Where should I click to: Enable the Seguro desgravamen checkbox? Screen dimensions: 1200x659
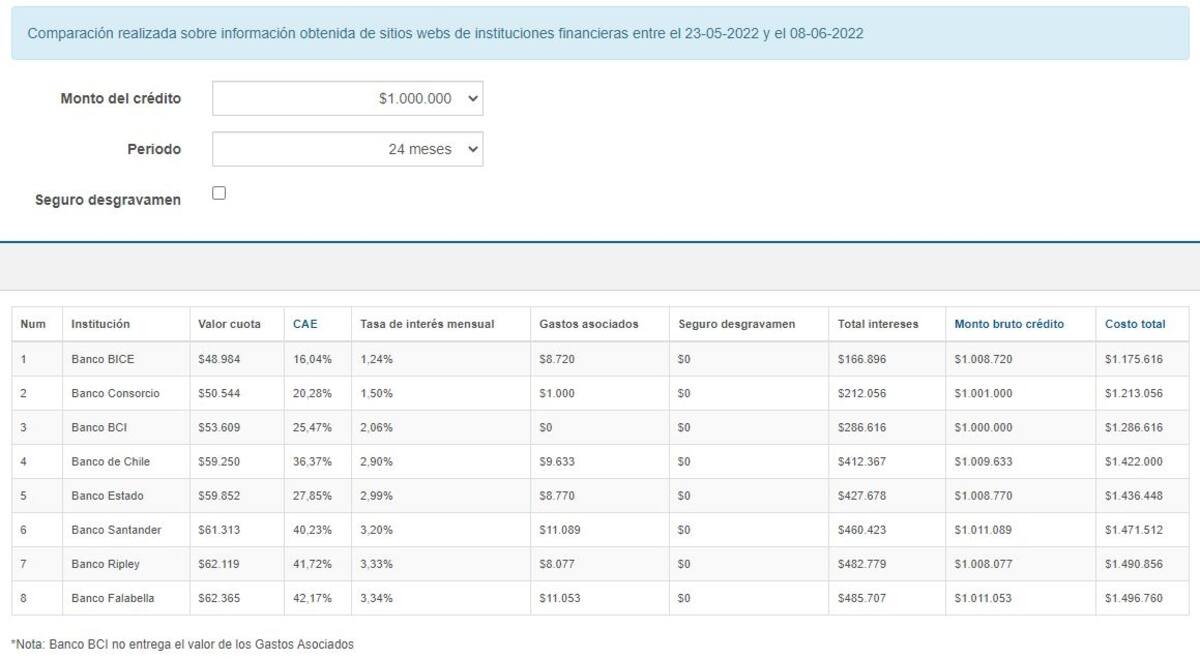pyautogui.click(x=219, y=193)
